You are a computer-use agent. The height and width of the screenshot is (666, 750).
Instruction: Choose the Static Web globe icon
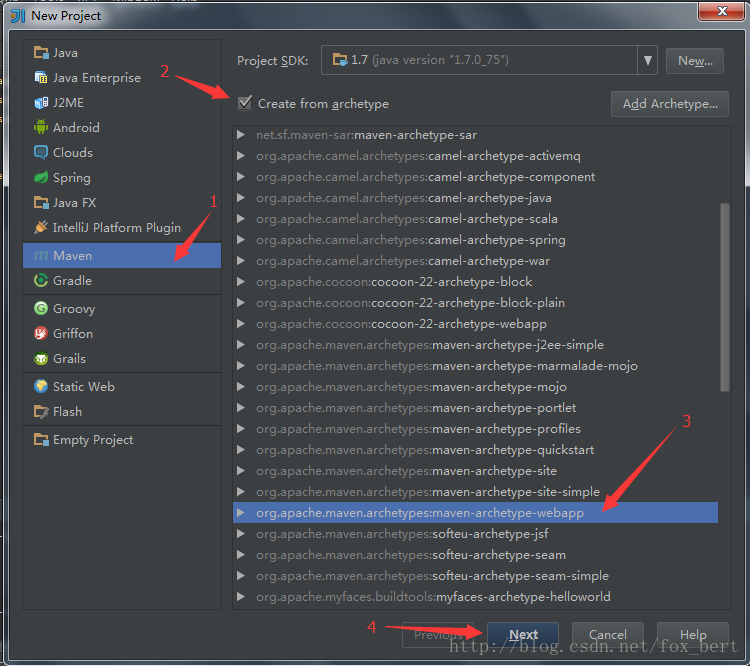coord(41,387)
